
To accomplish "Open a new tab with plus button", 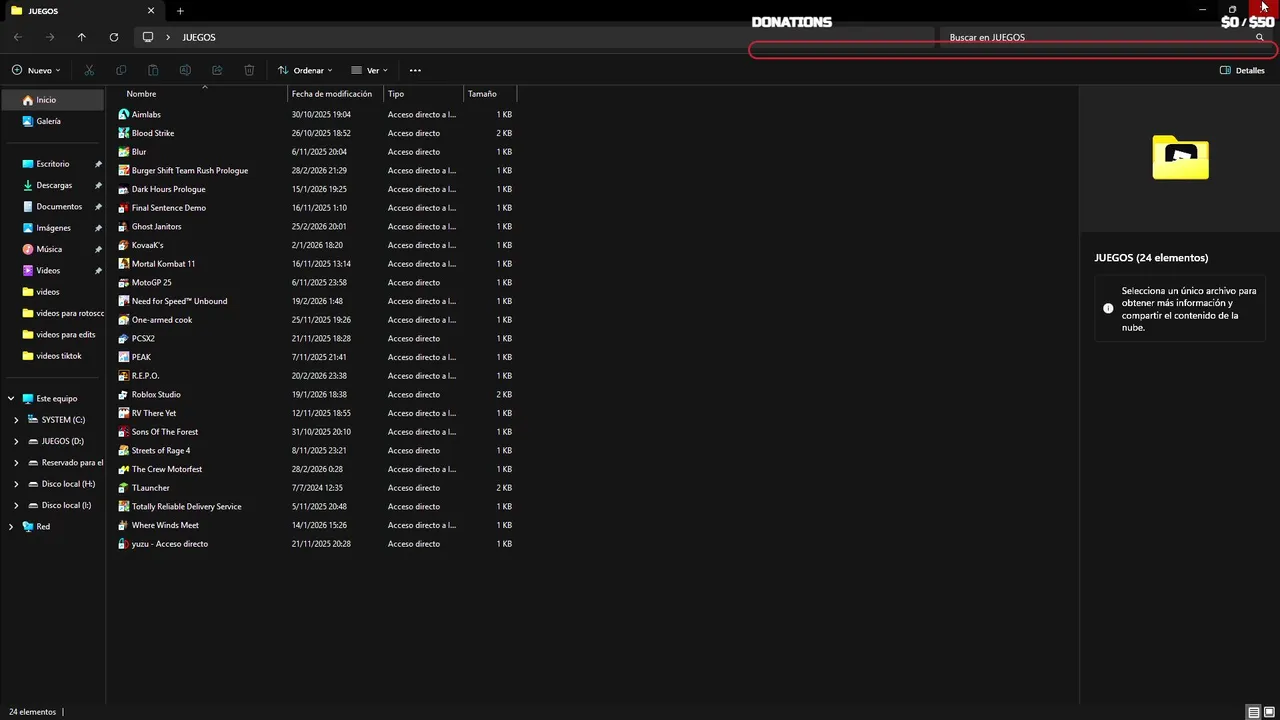I will (x=180, y=11).
